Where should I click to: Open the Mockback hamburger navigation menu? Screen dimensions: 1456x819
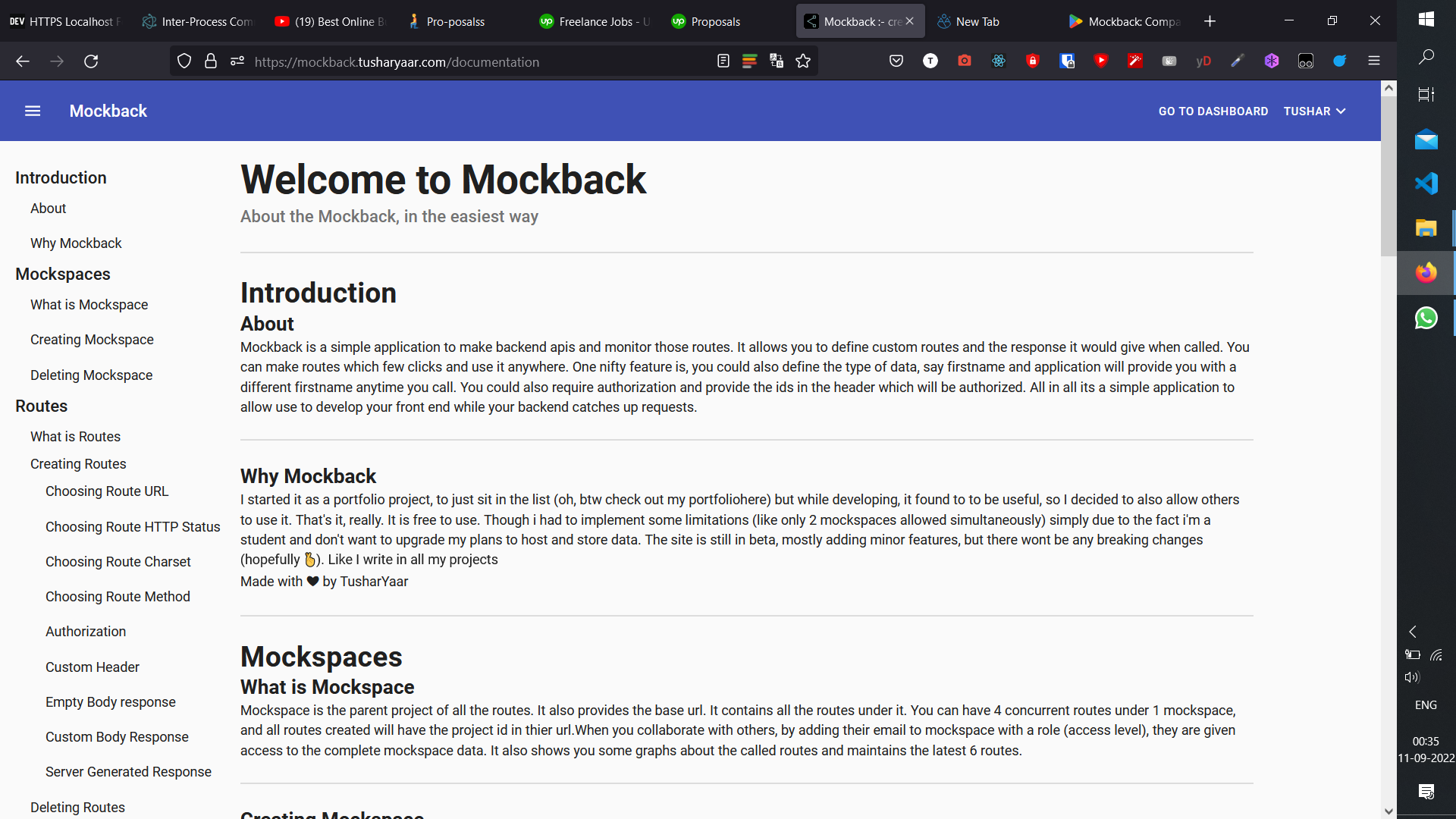[x=33, y=111]
